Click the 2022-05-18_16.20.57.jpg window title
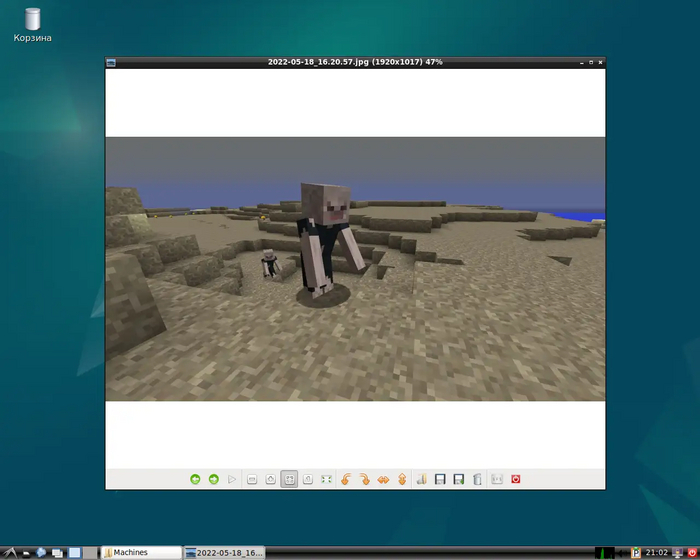The width and height of the screenshot is (700, 560). coord(355,62)
